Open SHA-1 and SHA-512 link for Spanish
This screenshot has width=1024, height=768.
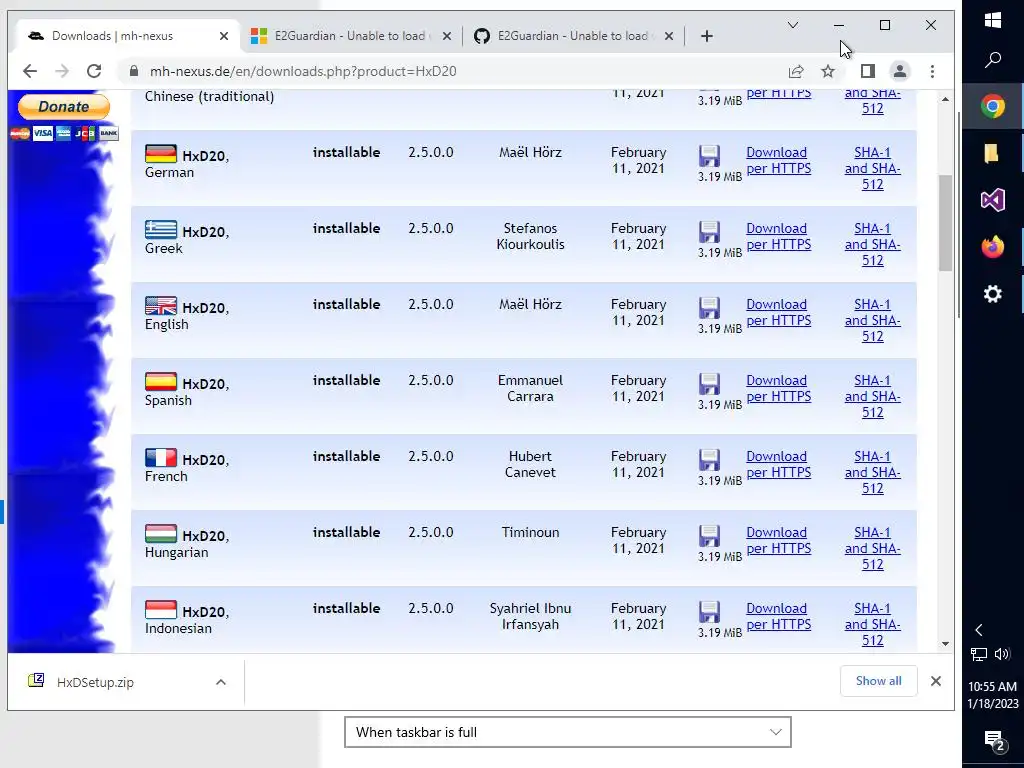click(872, 396)
